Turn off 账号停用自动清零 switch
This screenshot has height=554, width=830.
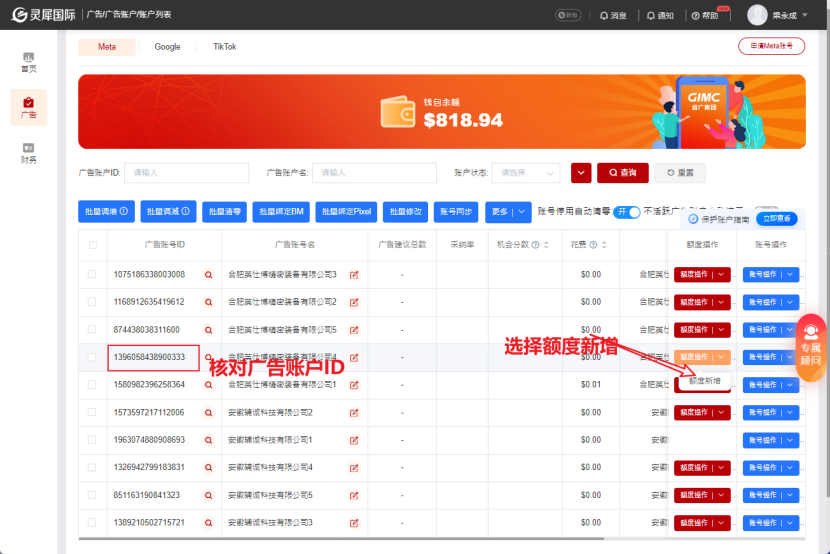[x=627, y=212]
